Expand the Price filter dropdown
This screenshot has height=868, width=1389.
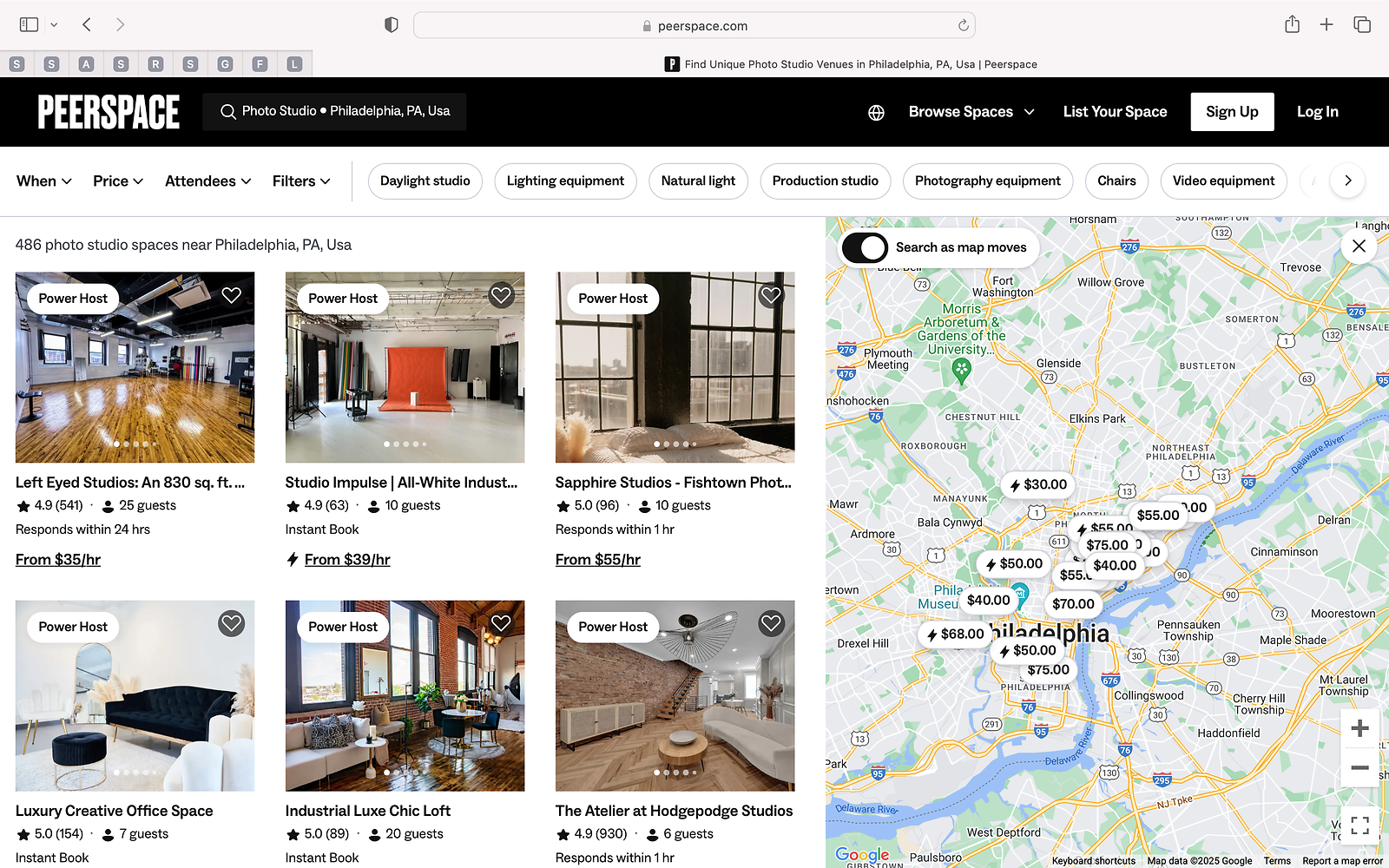coord(118,181)
